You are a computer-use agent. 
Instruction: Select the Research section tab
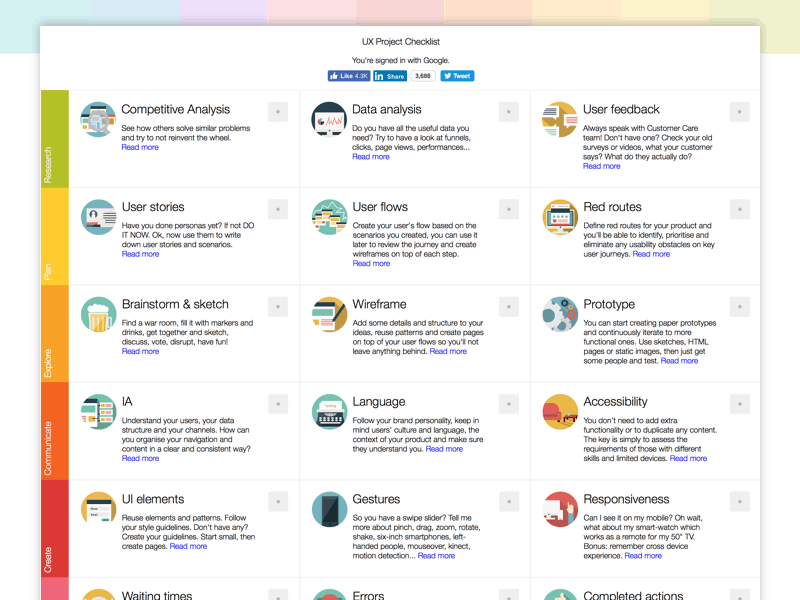55,139
